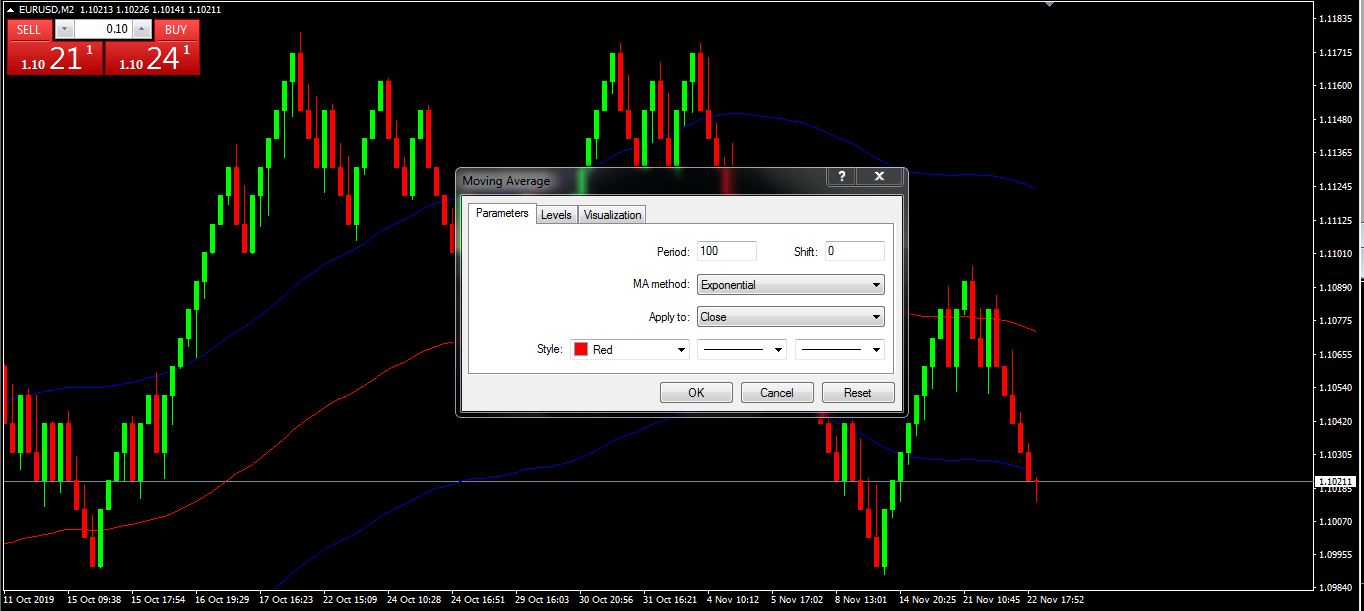Confirm the Moving Average dialog with OK
This screenshot has width=1364, height=611.
696,393
